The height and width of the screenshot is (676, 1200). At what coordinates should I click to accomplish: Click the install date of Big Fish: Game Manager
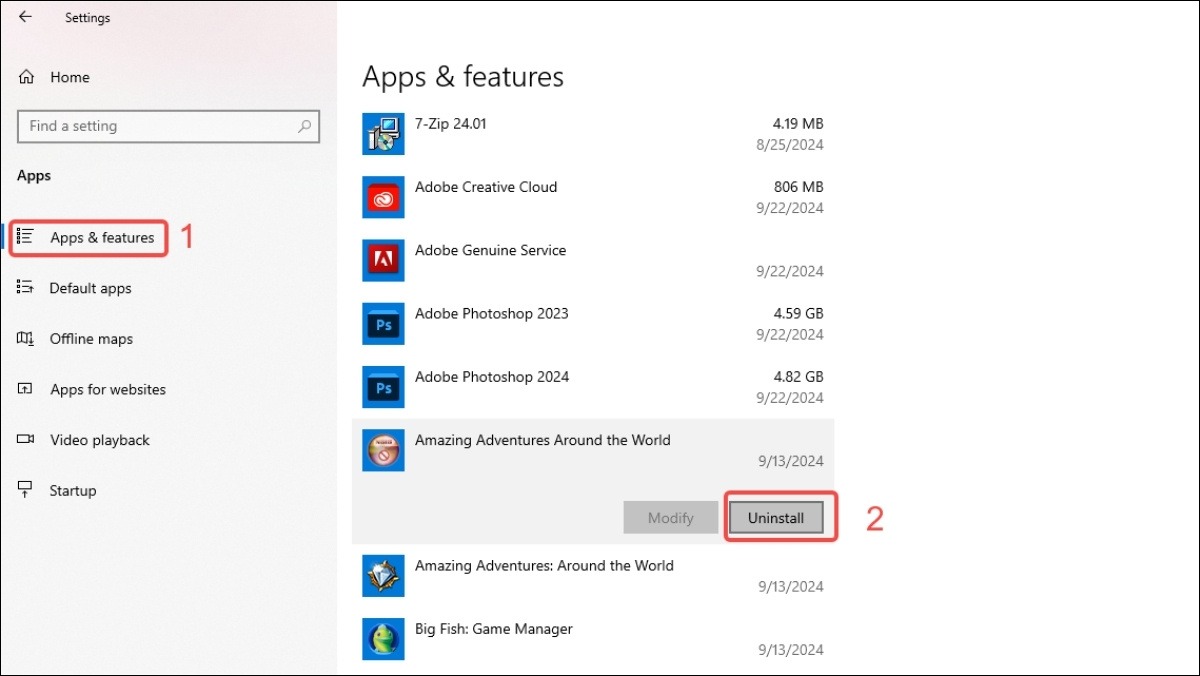(790, 650)
